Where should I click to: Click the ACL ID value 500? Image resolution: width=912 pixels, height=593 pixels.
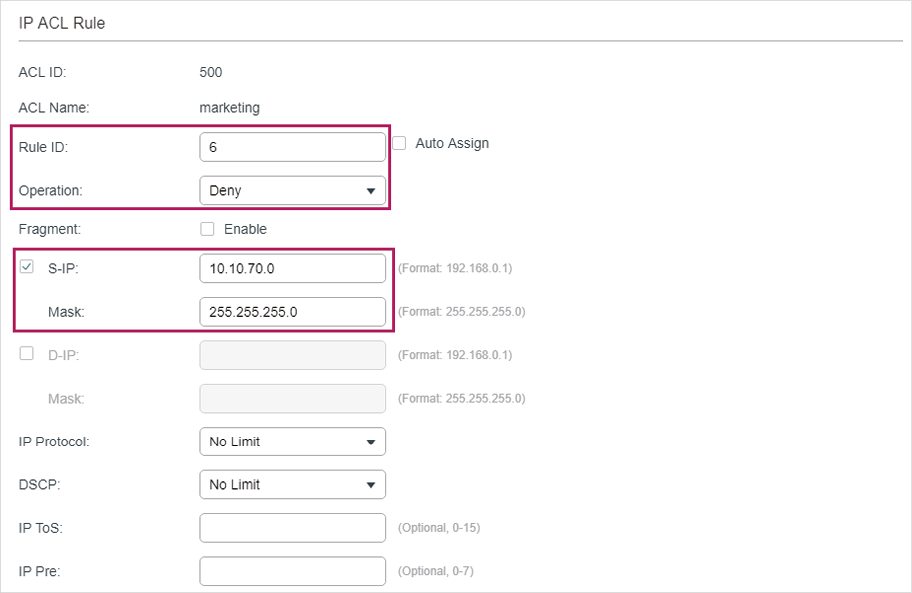(211, 72)
